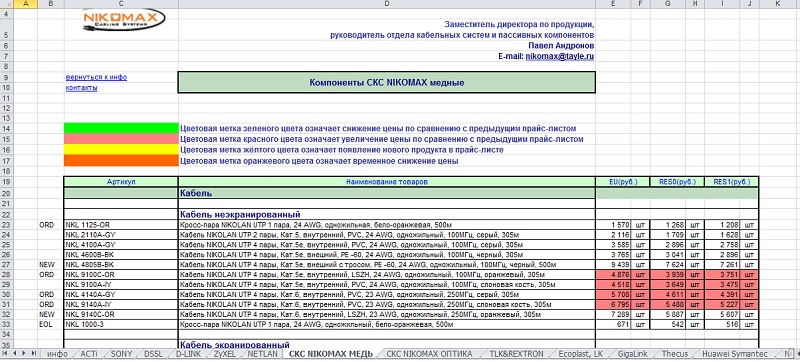This screenshot has height=362, width=800.
Task: Click article cell 'NKL 1125-OR'
Action: 121,225
